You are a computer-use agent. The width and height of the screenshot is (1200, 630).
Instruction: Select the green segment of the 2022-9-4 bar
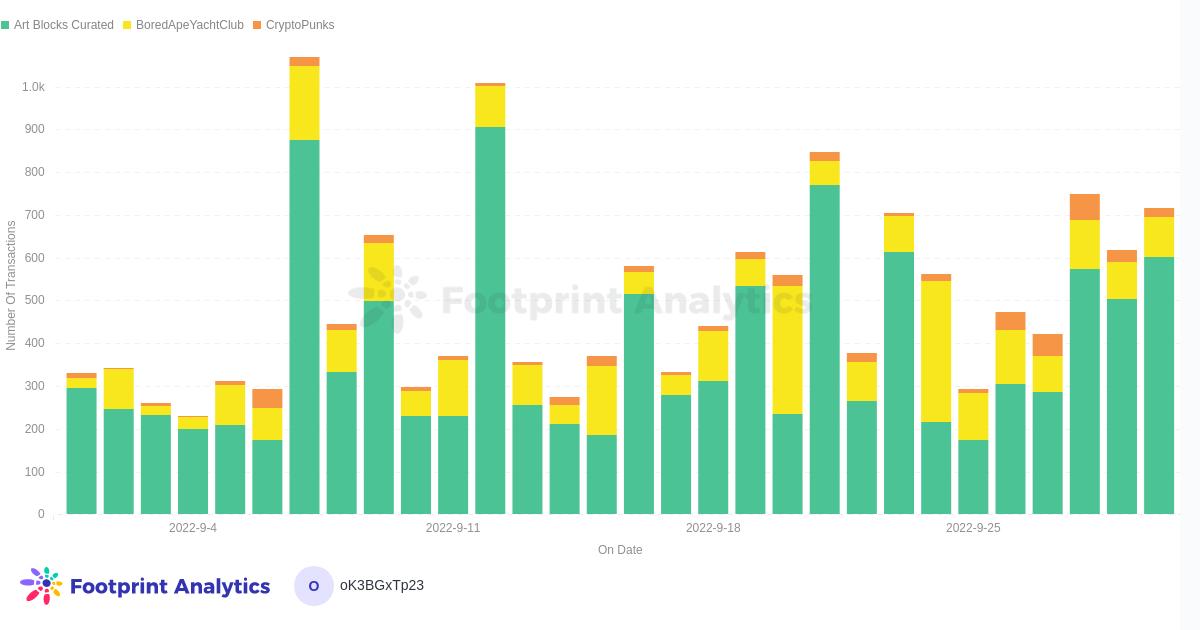(193, 471)
